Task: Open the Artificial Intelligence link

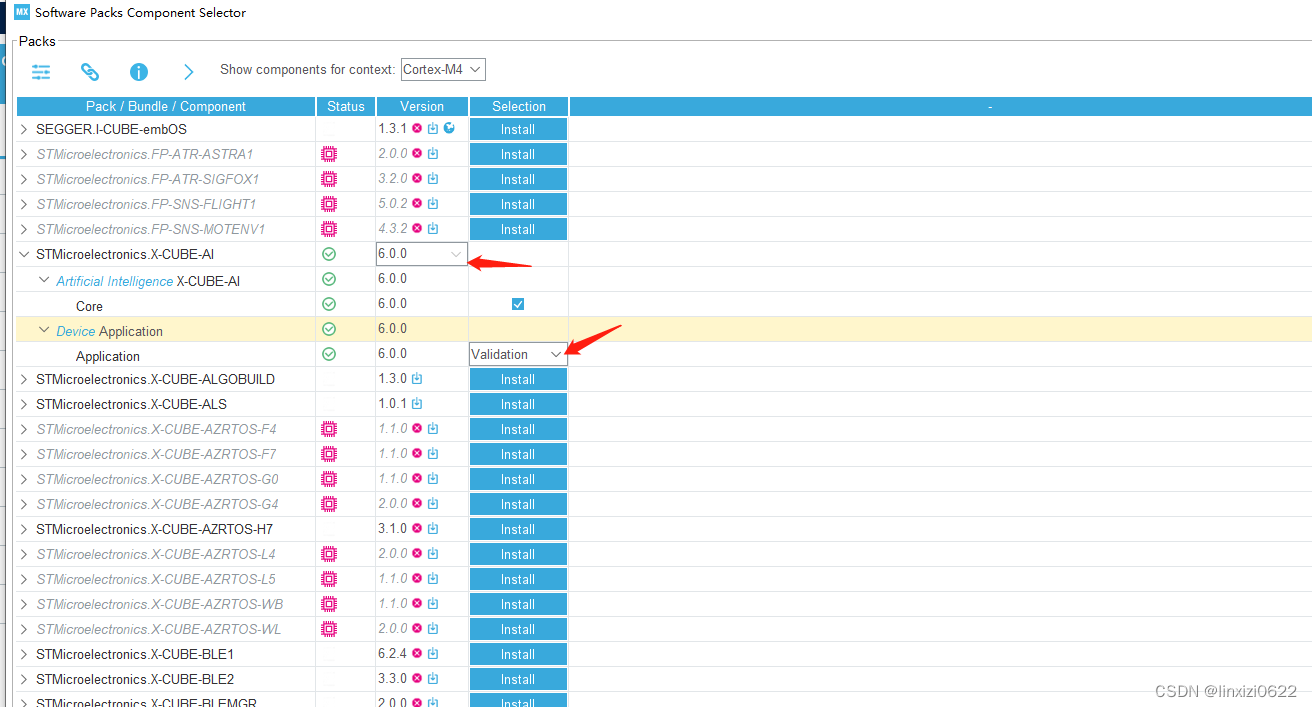Action: (x=115, y=281)
